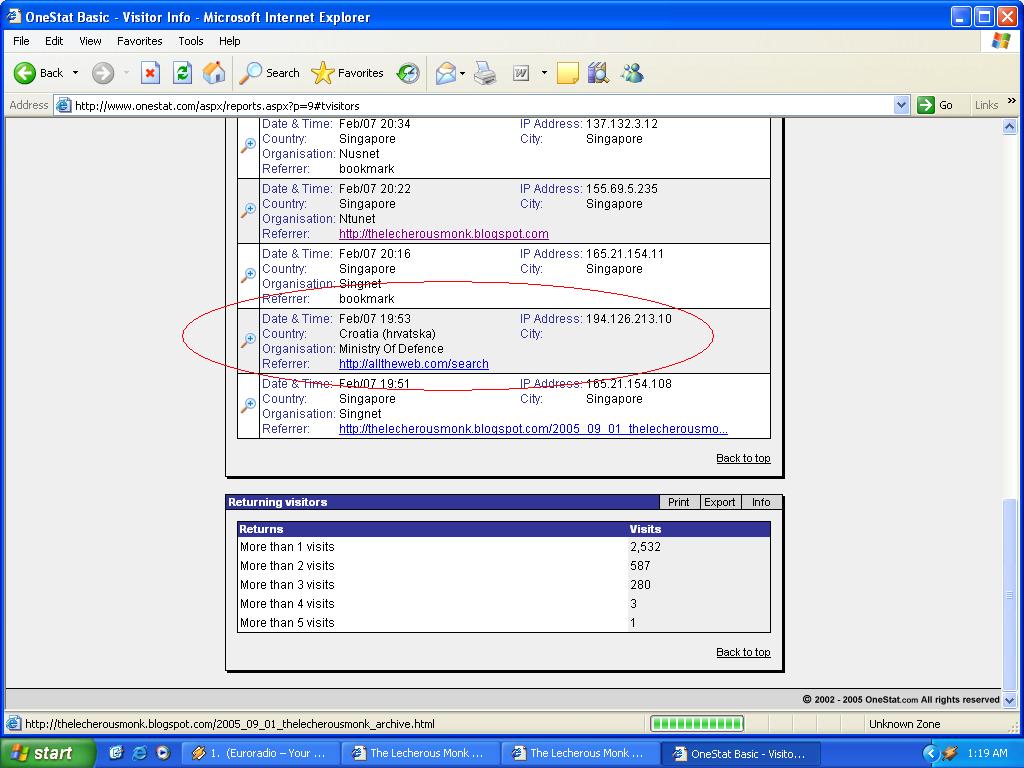This screenshot has height=768, width=1024.
Task: Click the Research book icon
Action: point(598,72)
